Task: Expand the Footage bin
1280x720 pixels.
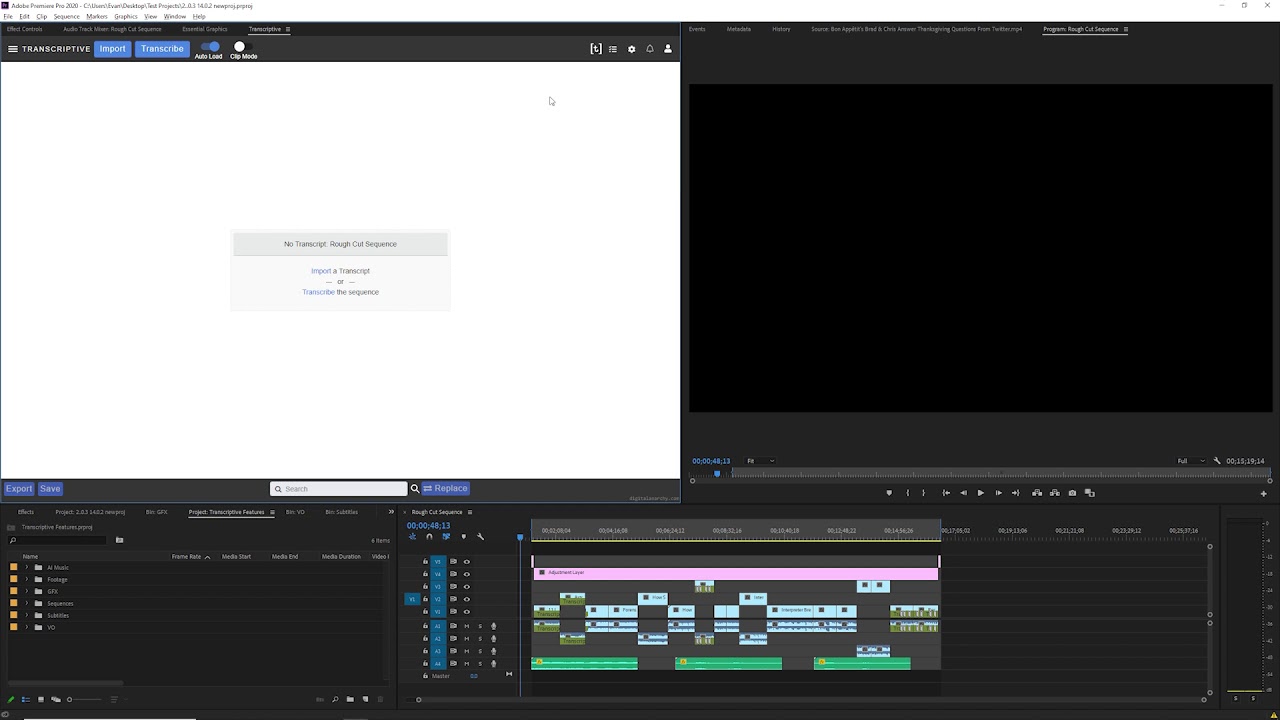Action: point(27,580)
